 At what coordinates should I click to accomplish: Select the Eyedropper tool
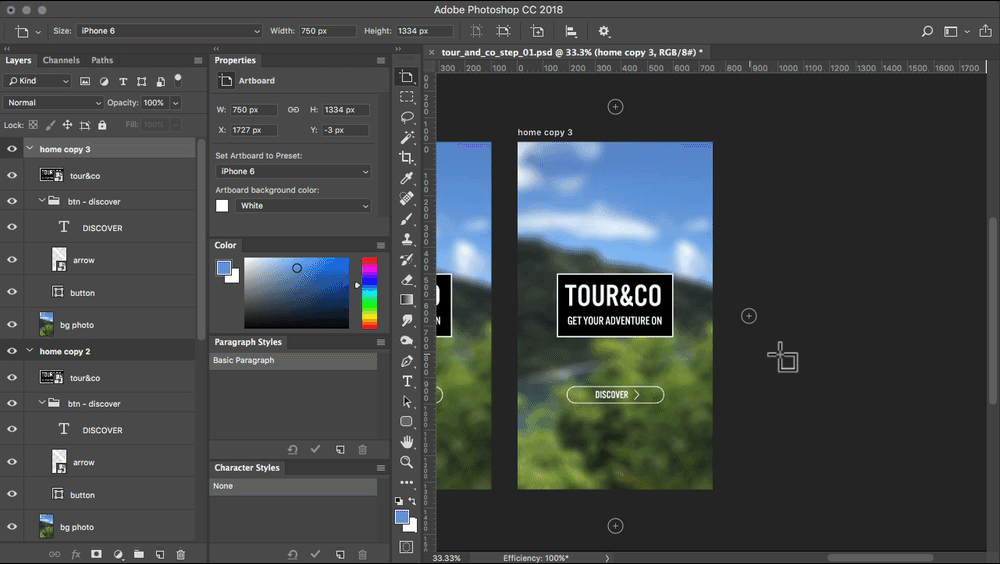407,178
